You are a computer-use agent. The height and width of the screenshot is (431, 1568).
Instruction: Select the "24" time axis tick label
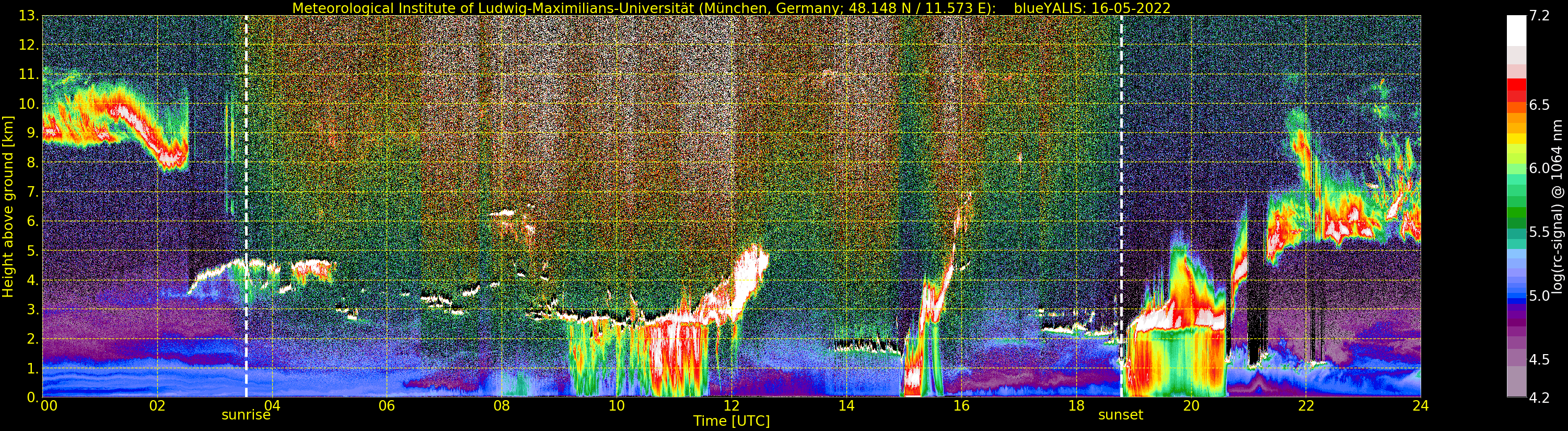tap(1421, 405)
